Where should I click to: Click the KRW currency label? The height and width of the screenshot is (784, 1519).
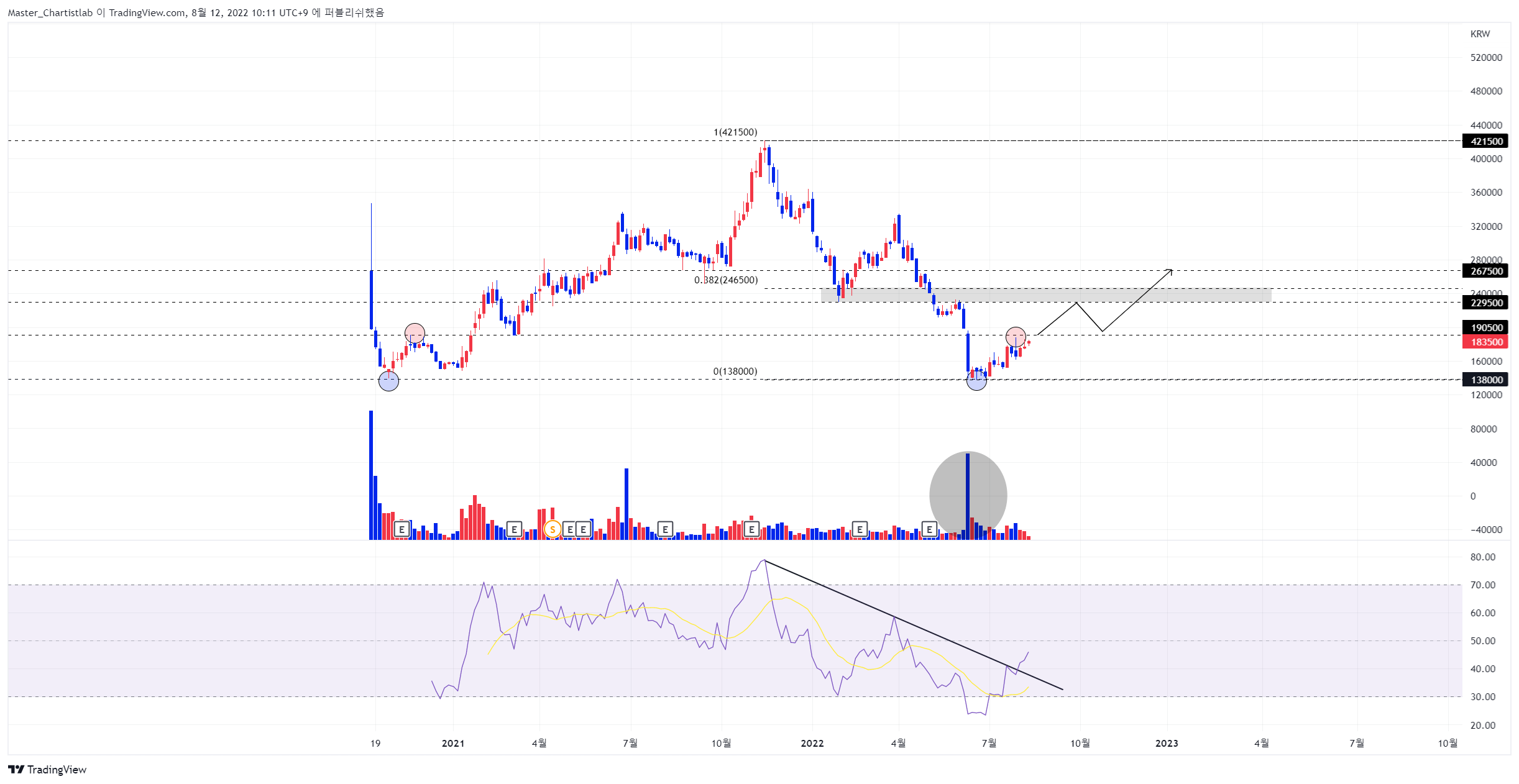[1480, 34]
